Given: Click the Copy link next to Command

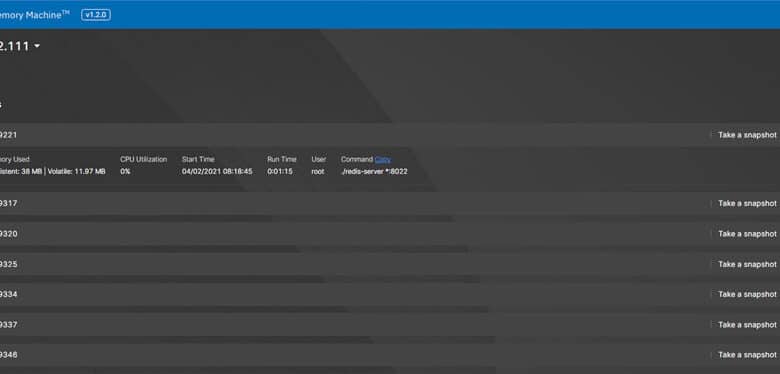Looking at the screenshot, I should (x=383, y=160).
